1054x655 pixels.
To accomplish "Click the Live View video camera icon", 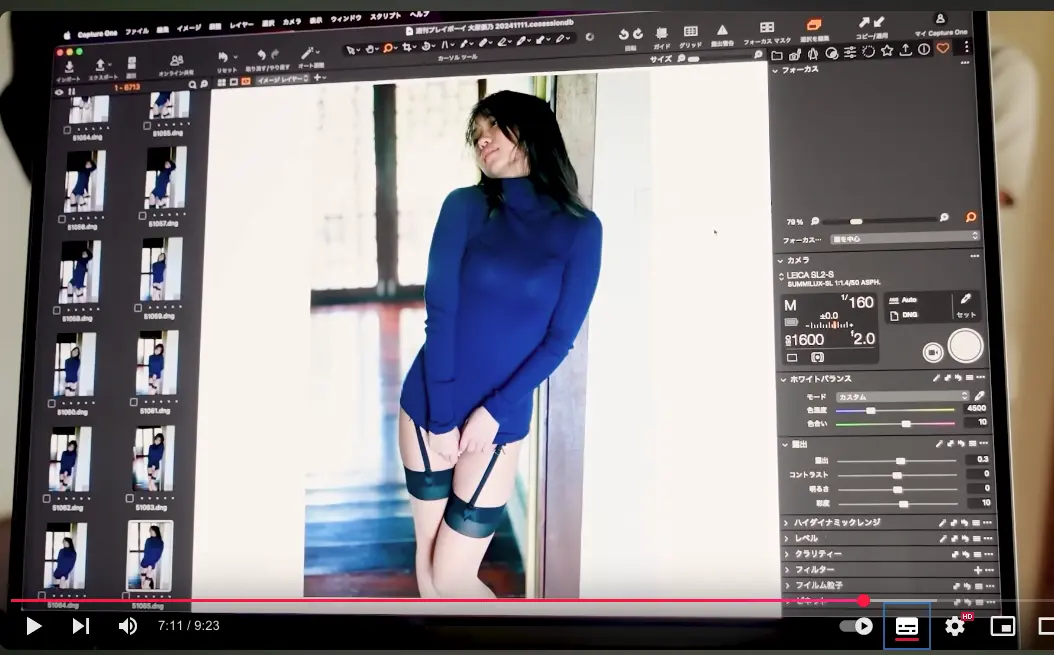I will [x=932, y=352].
